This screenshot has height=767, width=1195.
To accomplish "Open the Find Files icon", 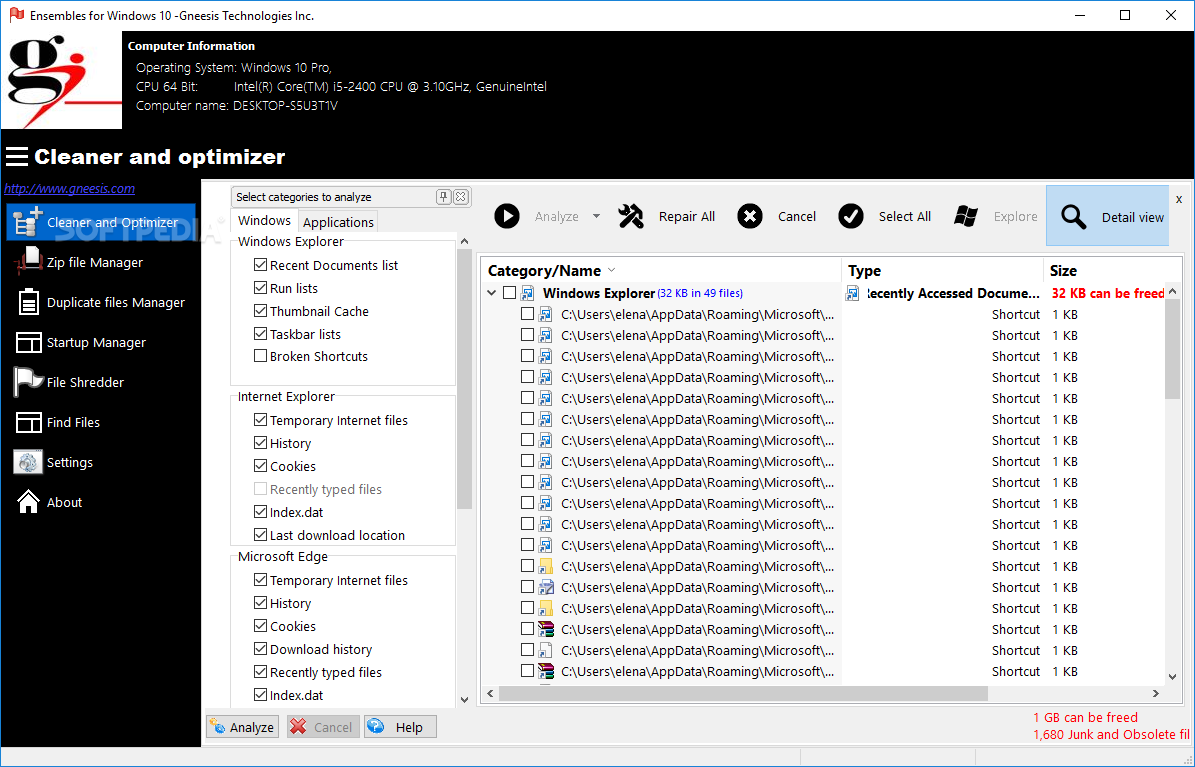I will point(28,422).
